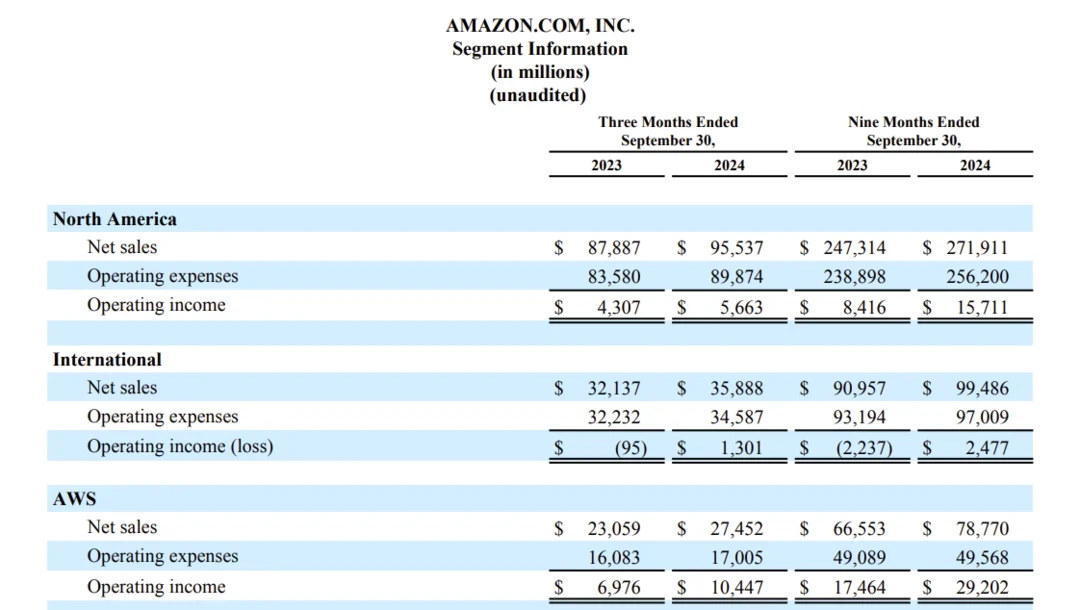Click the North America section header
Image resolution: width=1080 pixels, height=610 pixels.
(x=115, y=219)
